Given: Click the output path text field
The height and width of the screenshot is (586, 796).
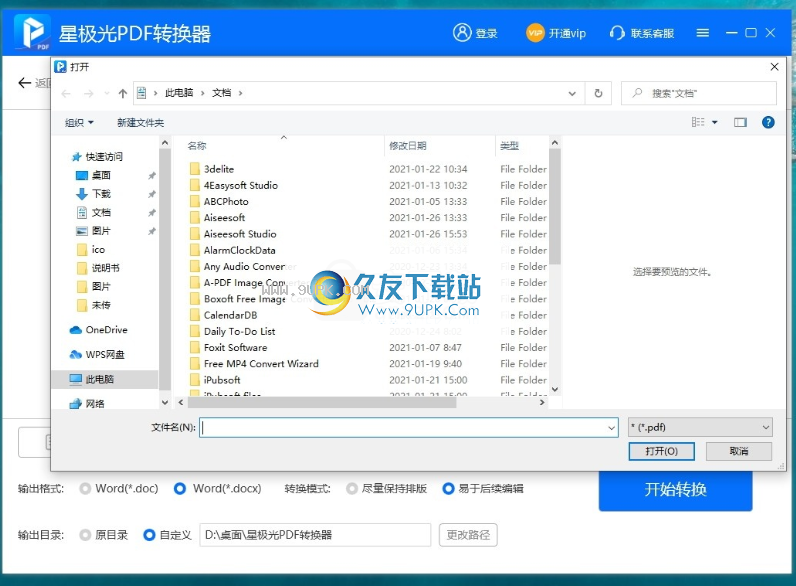Looking at the screenshot, I should [x=315, y=535].
